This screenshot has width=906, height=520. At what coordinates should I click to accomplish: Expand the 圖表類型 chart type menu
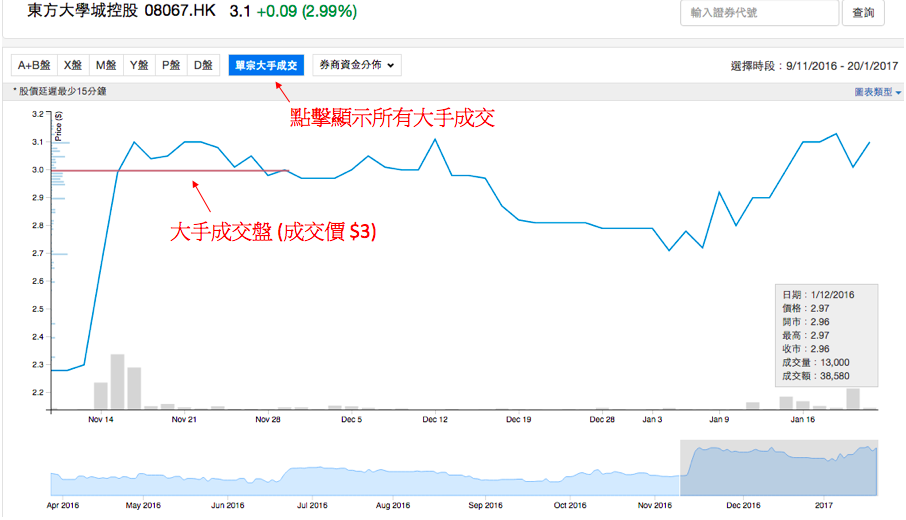[877, 91]
